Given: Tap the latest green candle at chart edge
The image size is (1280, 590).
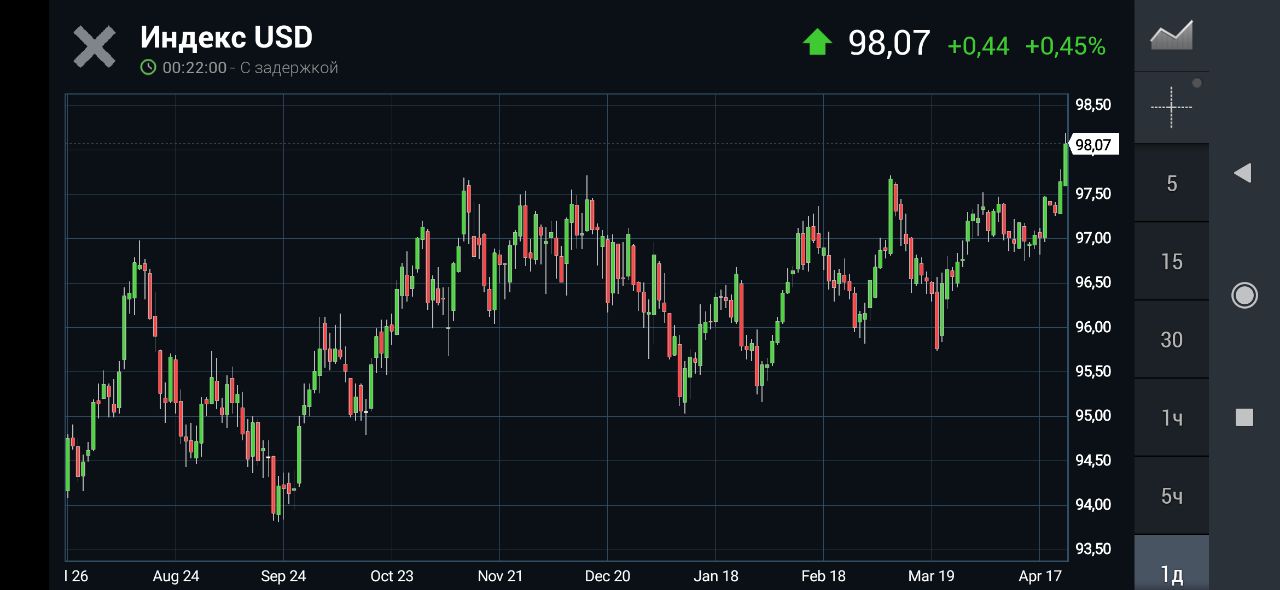Looking at the screenshot, I should point(1066,163).
